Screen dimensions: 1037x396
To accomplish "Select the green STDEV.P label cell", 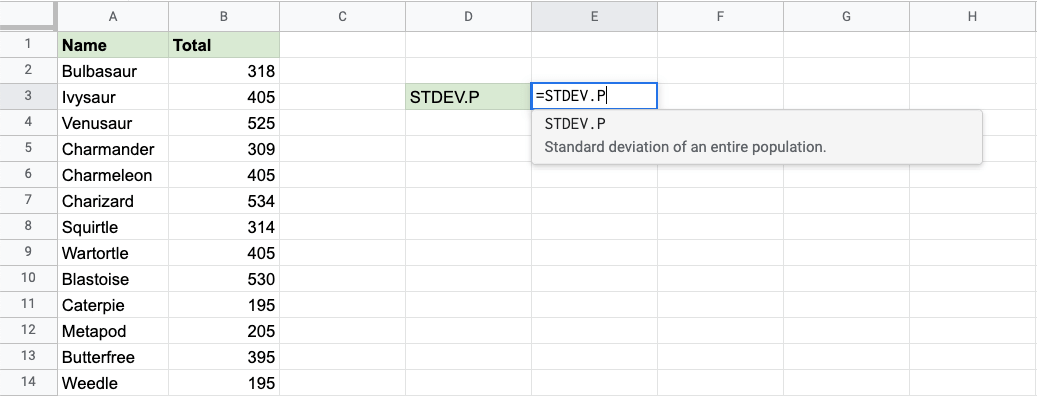I will click(x=468, y=97).
